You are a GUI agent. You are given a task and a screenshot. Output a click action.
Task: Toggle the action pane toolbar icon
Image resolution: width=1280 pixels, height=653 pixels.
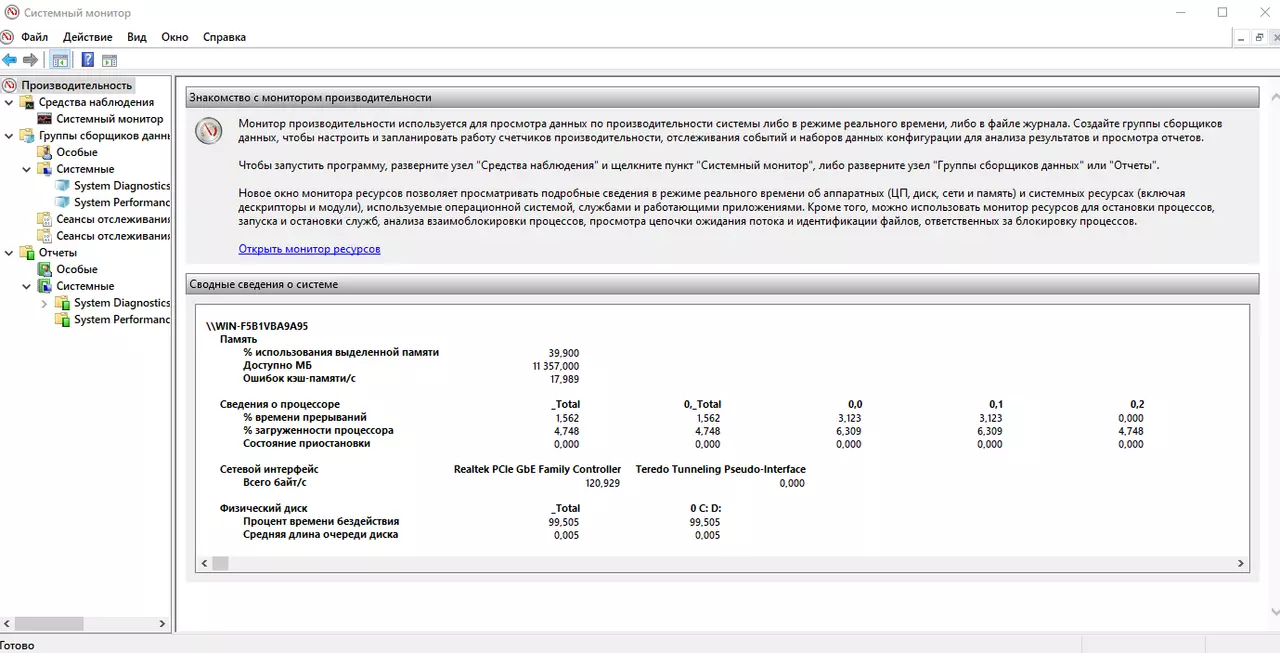coord(109,60)
